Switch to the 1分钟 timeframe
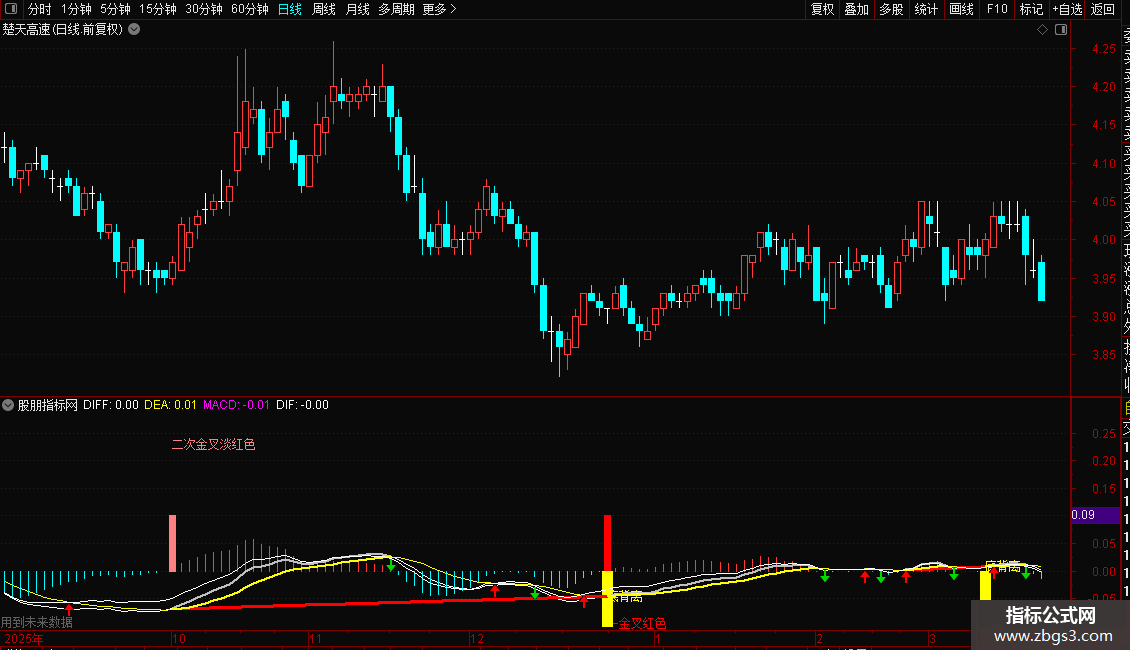Screen dimensions: 1130x650 pos(76,9)
